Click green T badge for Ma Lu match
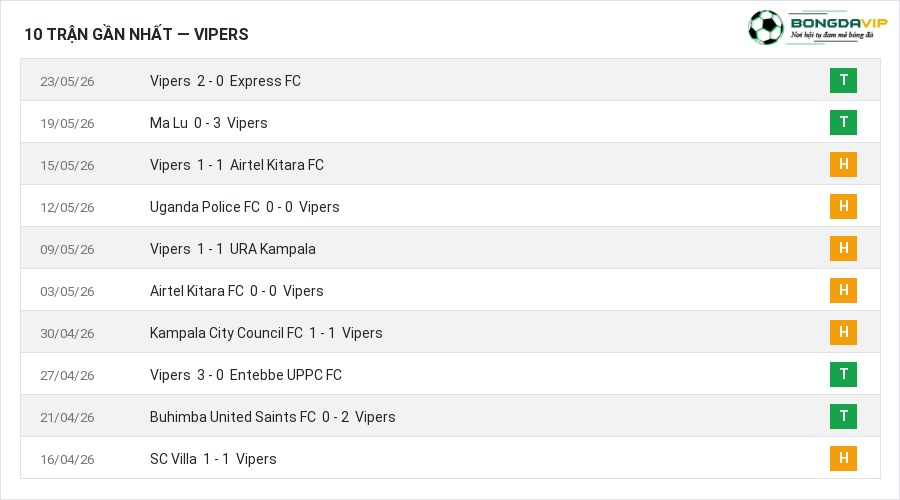The width and height of the screenshot is (900, 500). coord(843,122)
